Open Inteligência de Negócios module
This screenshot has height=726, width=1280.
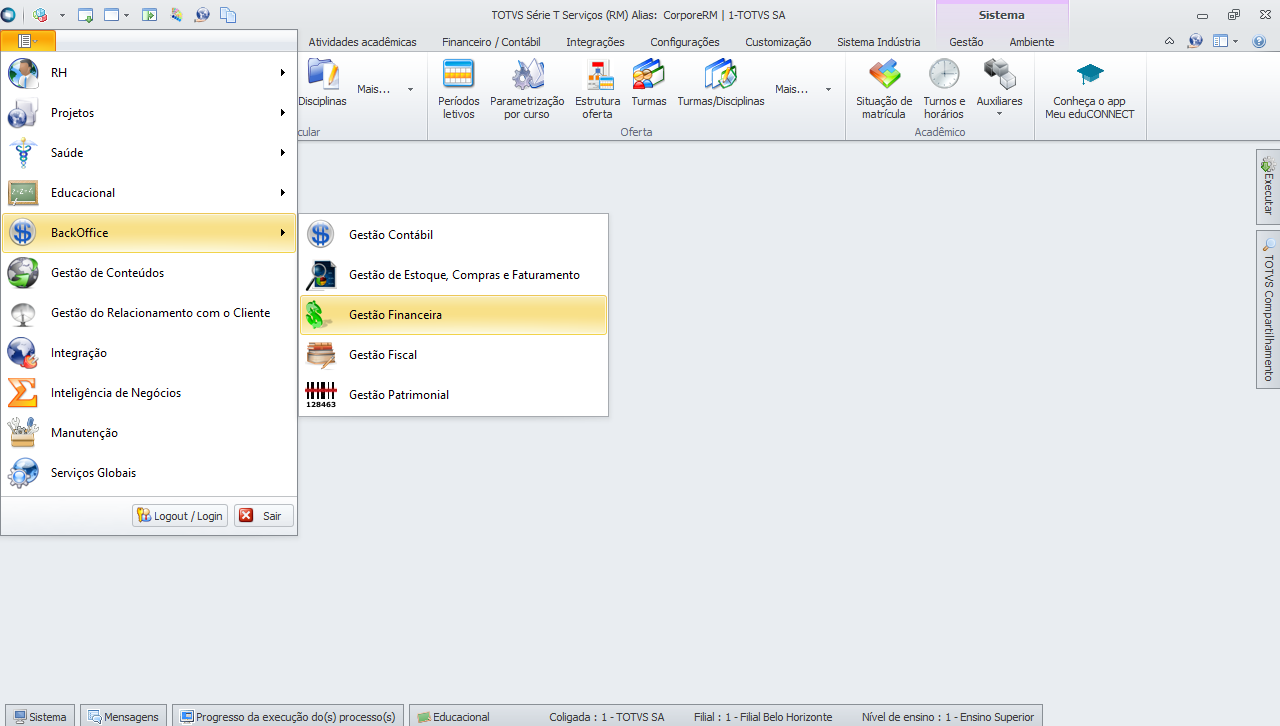click(148, 393)
